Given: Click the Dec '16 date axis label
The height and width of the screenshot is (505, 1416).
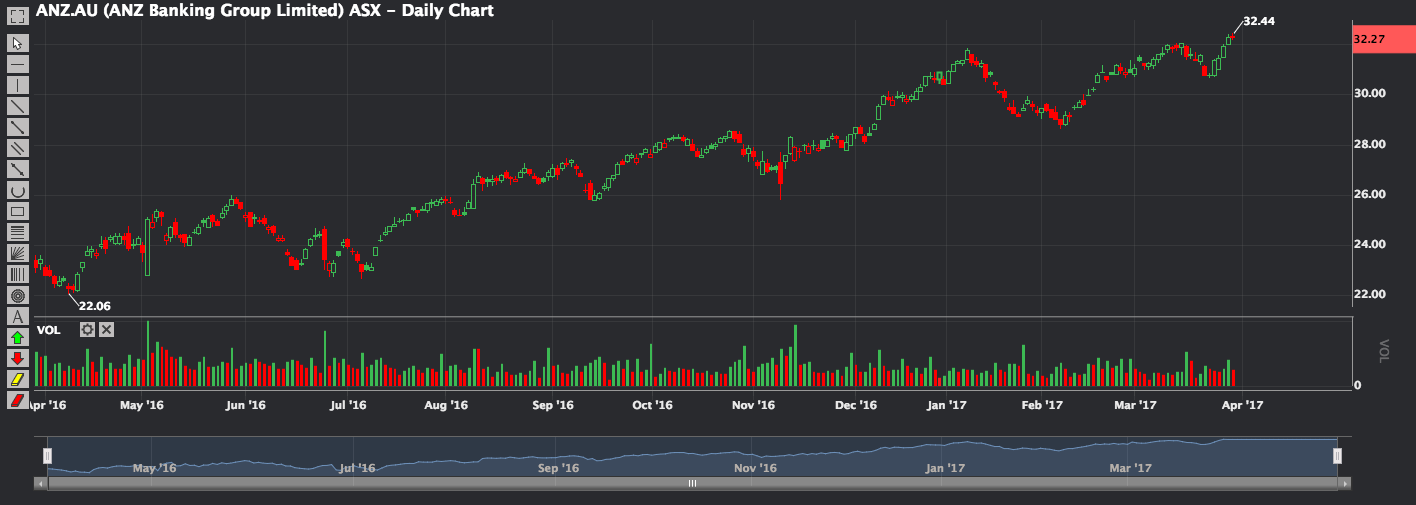Looking at the screenshot, I should coord(855,405).
